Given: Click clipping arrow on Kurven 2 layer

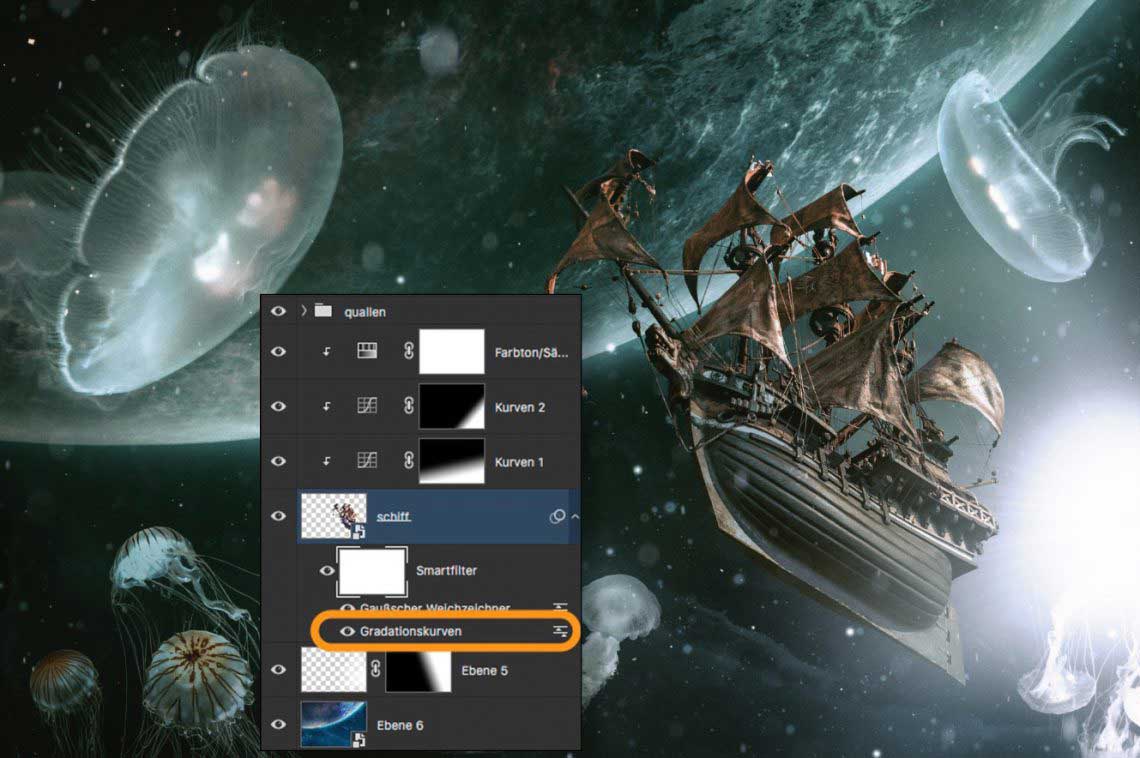Looking at the screenshot, I should (x=326, y=406).
